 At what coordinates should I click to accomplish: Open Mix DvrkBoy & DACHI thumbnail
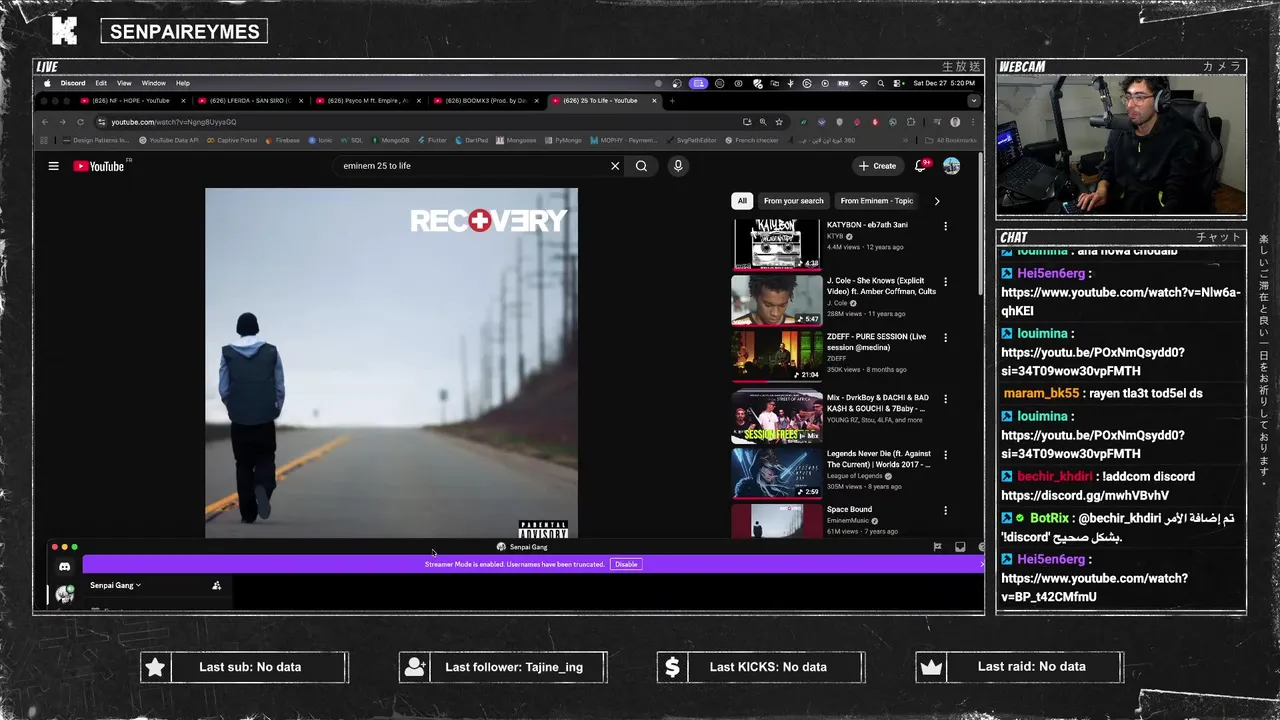[777, 416]
